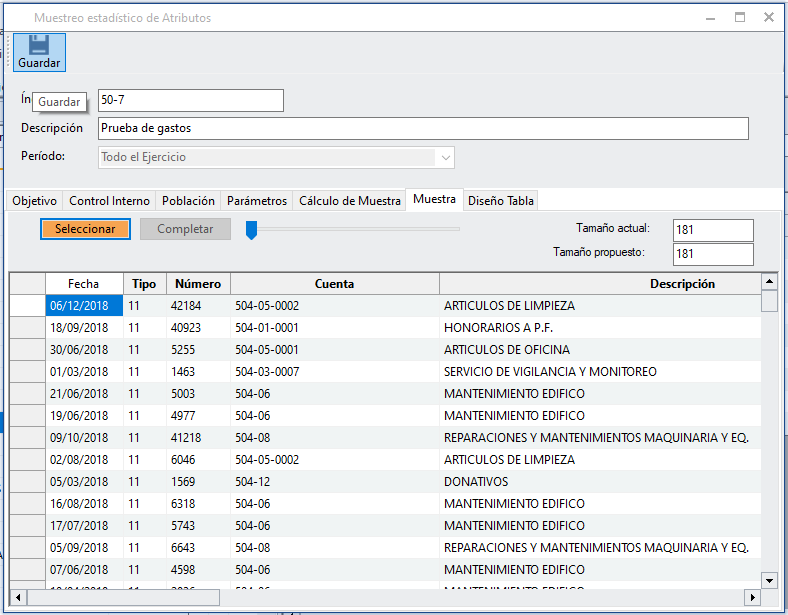This screenshot has height=615, width=788.
Task: Open the Cálculo de Muestra tab
Action: [350, 201]
